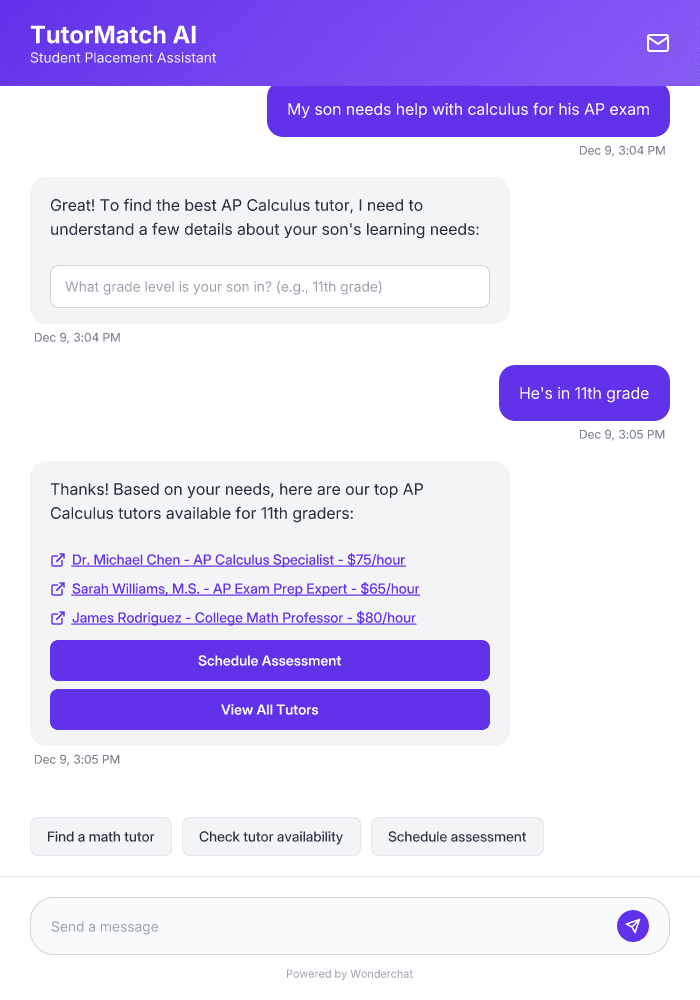Select the 'Find a math tutor' quick reply

100,836
